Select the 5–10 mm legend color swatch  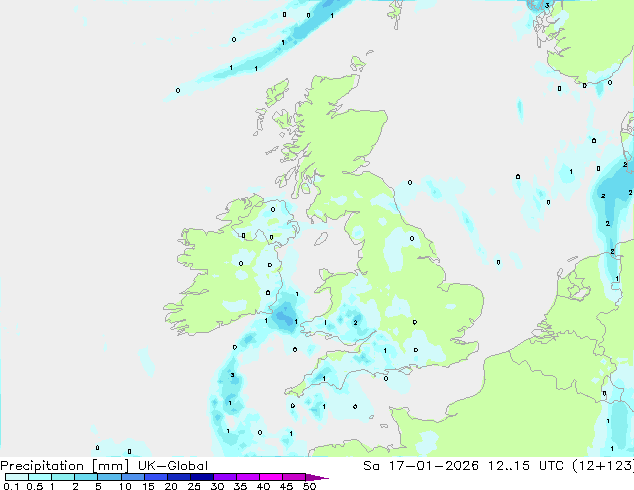(x=109, y=477)
